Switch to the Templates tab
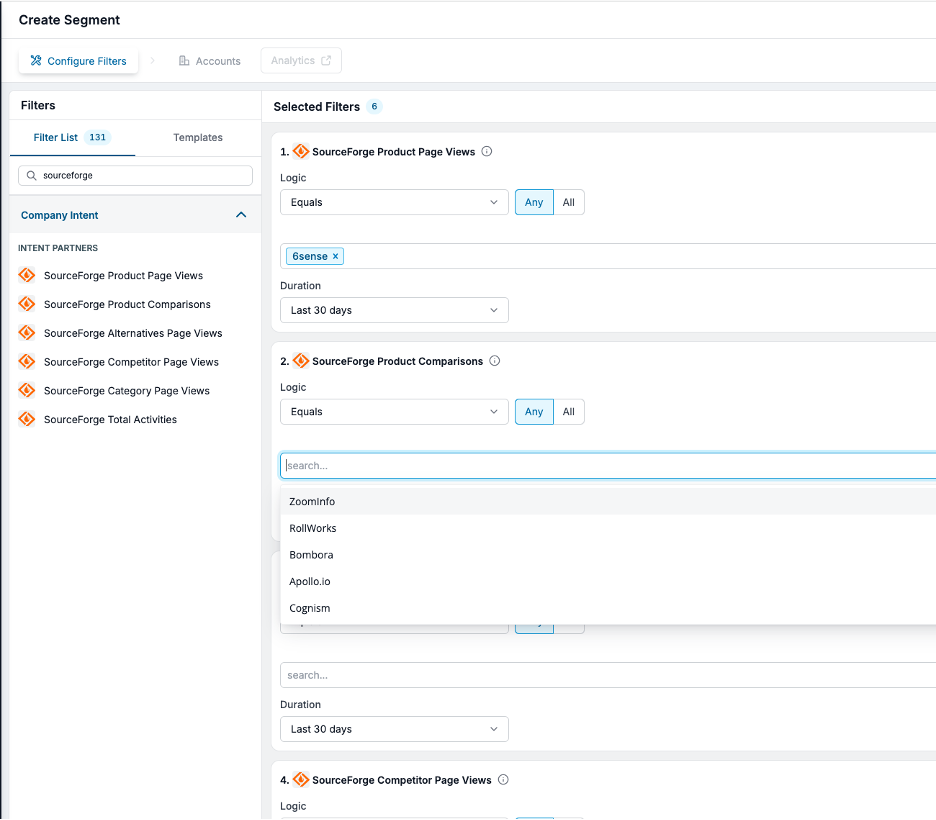The width and height of the screenshot is (936, 820). click(198, 138)
